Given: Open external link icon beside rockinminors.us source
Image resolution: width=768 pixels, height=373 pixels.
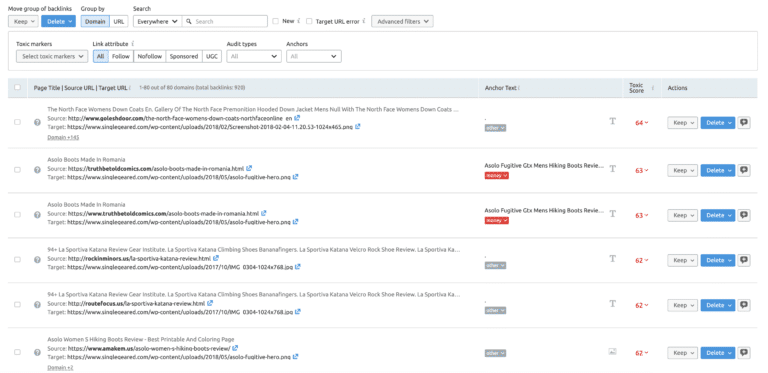Looking at the screenshot, I should (x=216, y=258).
